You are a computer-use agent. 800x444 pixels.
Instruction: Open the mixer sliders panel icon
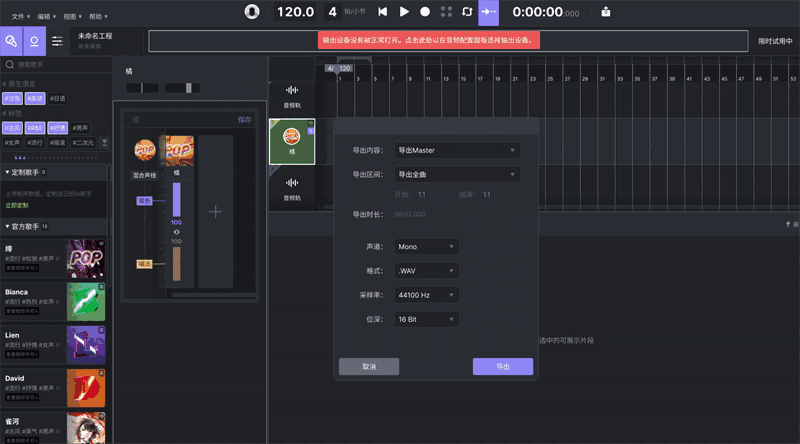pyautogui.click(x=58, y=41)
